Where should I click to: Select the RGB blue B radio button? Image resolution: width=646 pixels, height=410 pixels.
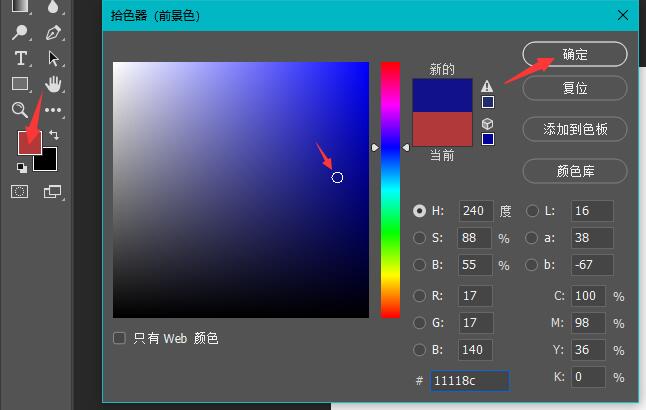coord(419,350)
